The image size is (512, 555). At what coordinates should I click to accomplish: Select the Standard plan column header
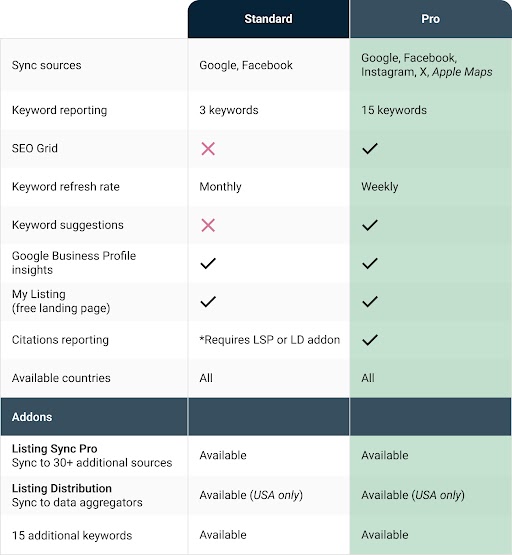coord(268,19)
